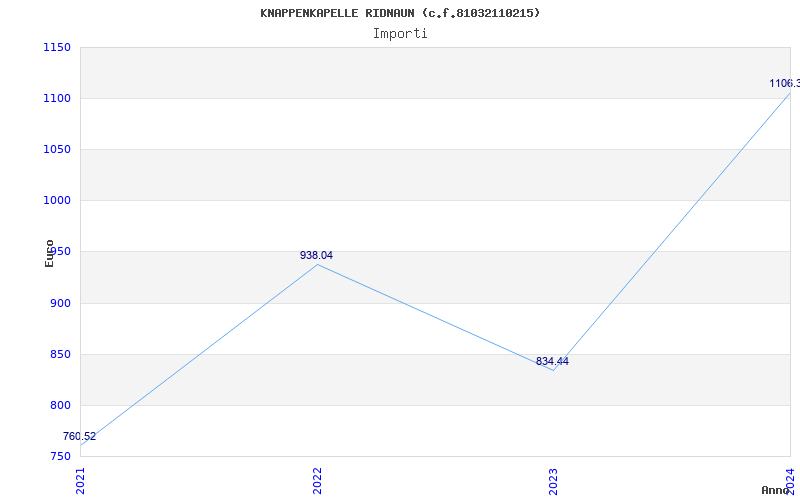Select the 2024 x-axis label

(790, 480)
